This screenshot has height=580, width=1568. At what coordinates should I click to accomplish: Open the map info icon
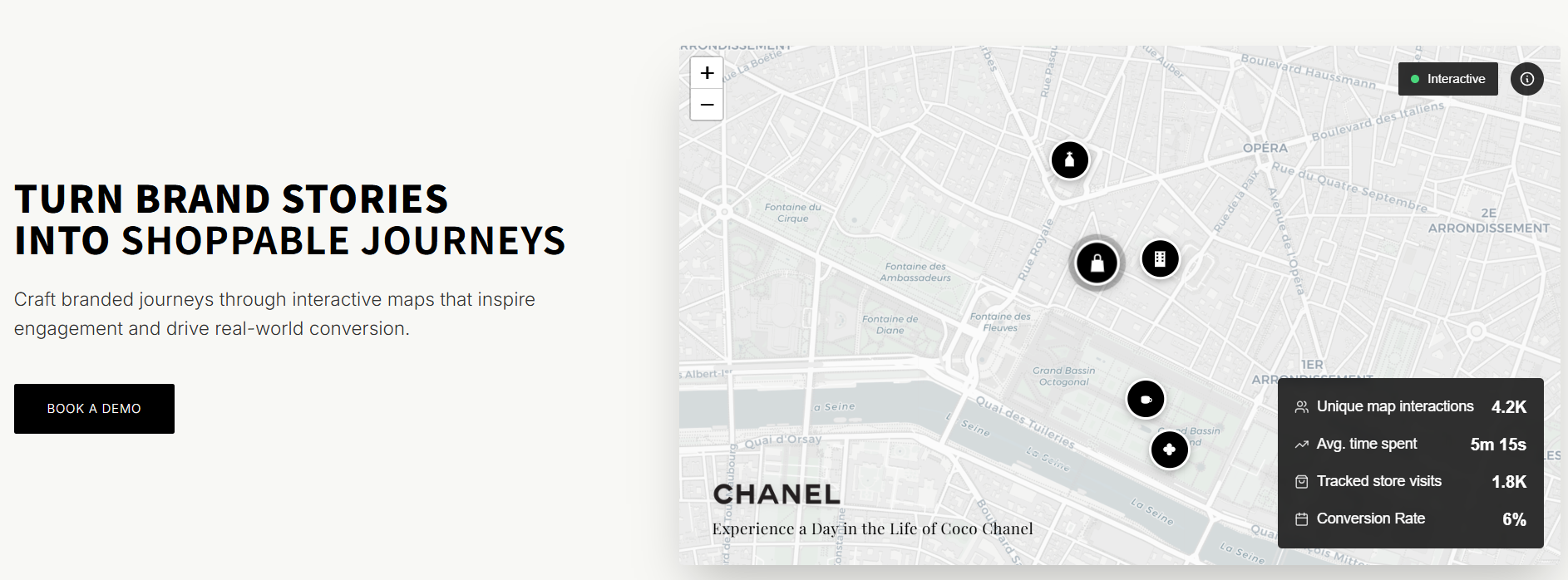tap(1526, 79)
